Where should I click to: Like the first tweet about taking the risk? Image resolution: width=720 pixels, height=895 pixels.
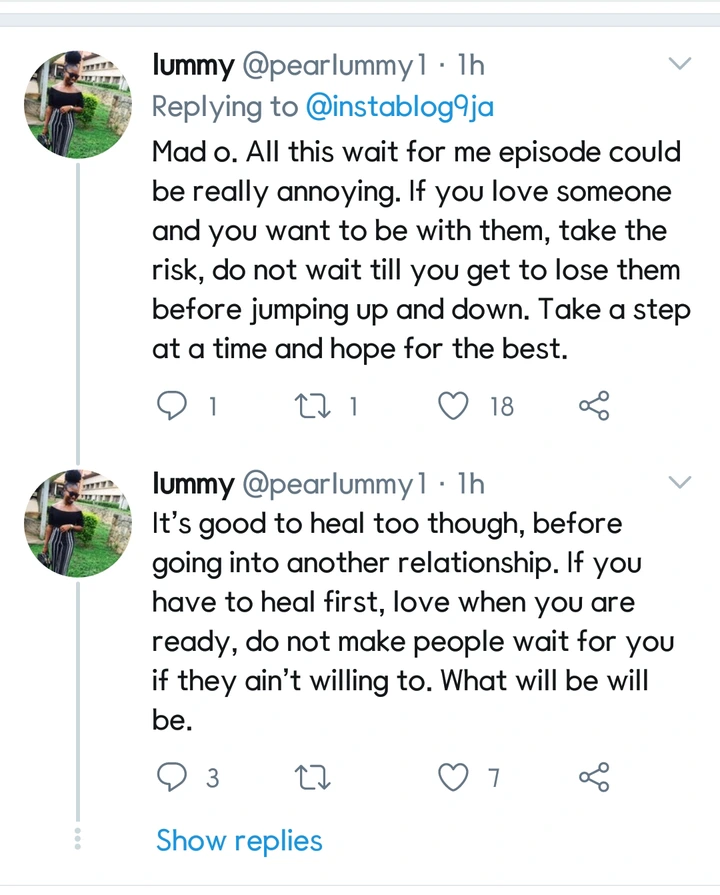pos(456,405)
